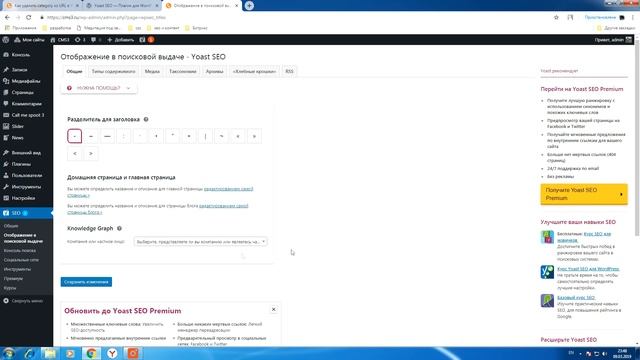Select the « title separator
Image resolution: width=640 pixels, height=360 pixels.
coord(238,136)
